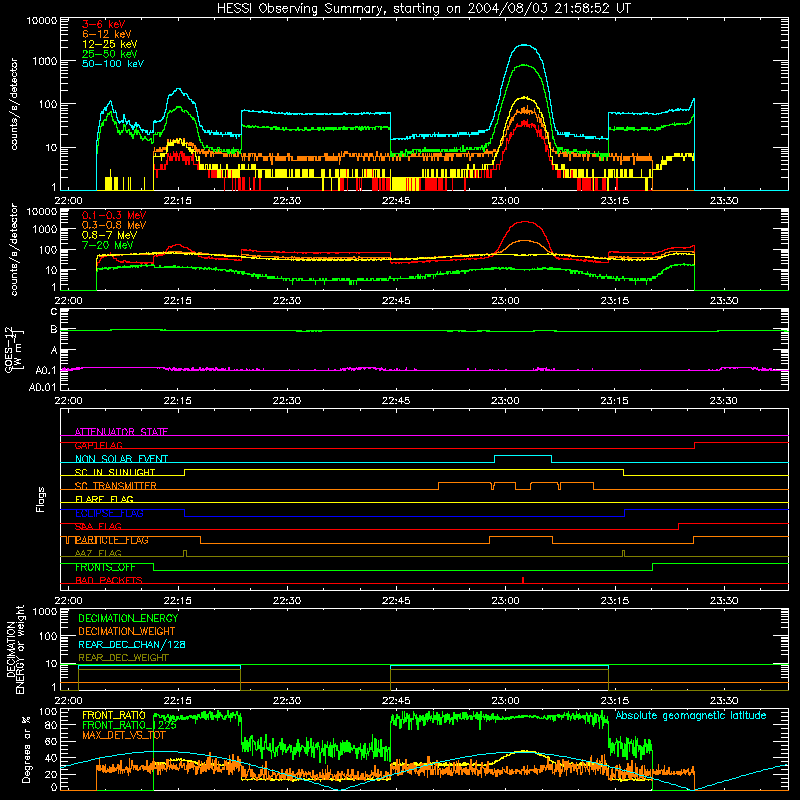
Task: Select the NON_SOLAR_EVENT flag label
Action: pyautogui.click(x=121, y=459)
